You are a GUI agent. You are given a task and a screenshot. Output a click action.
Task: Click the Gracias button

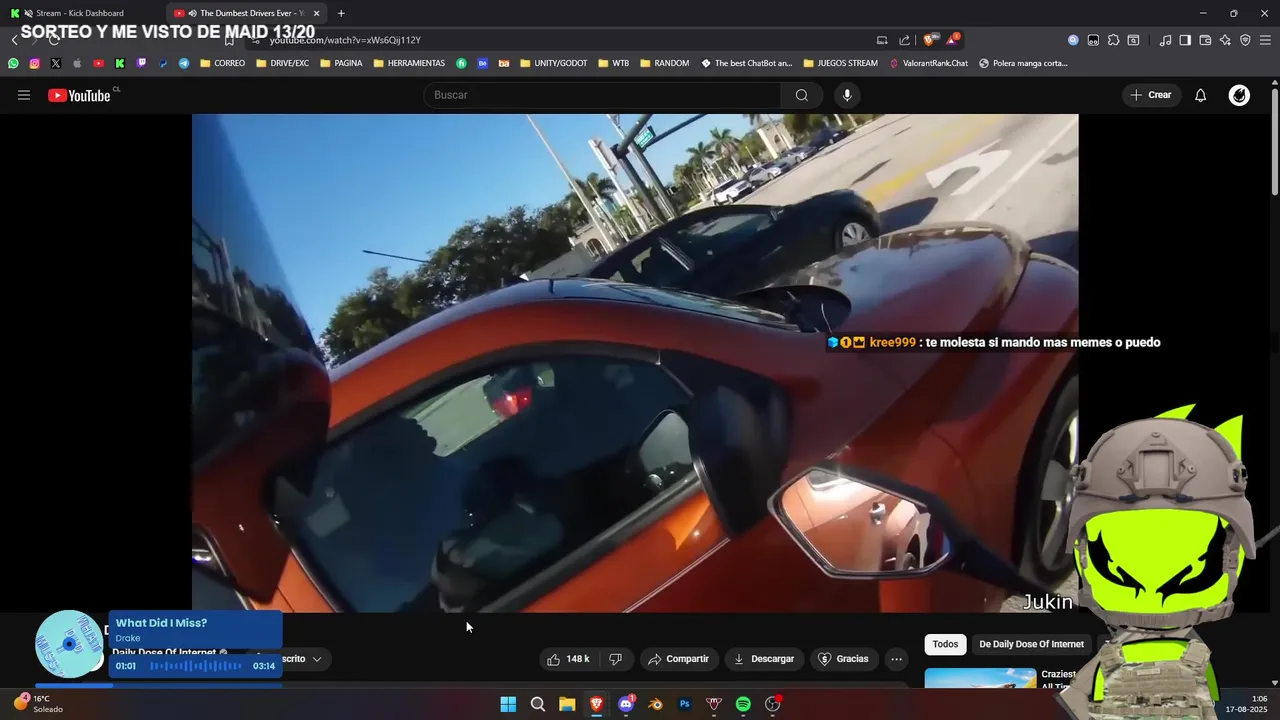(843, 659)
